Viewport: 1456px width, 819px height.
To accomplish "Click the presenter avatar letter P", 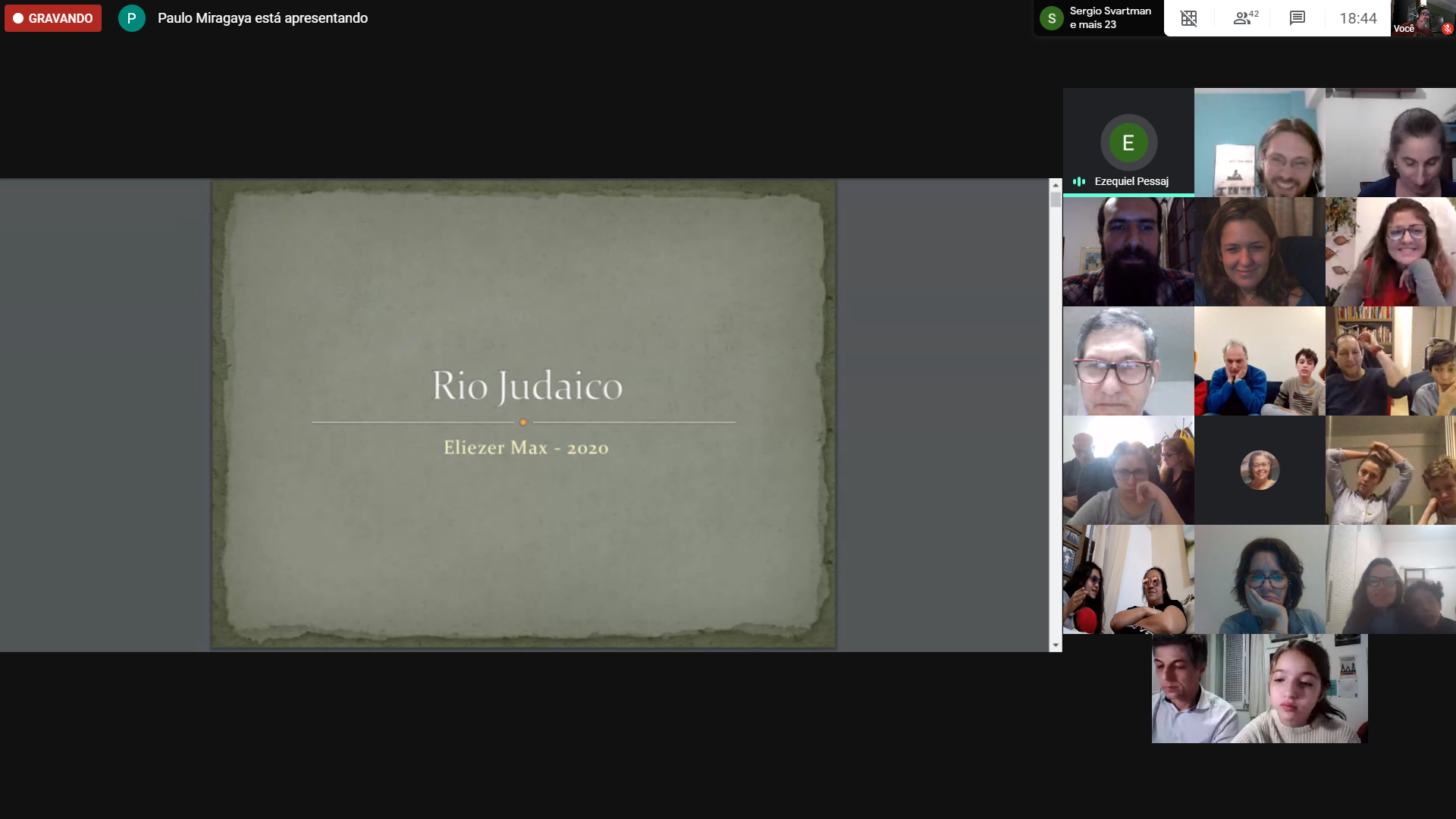I will point(131,18).
